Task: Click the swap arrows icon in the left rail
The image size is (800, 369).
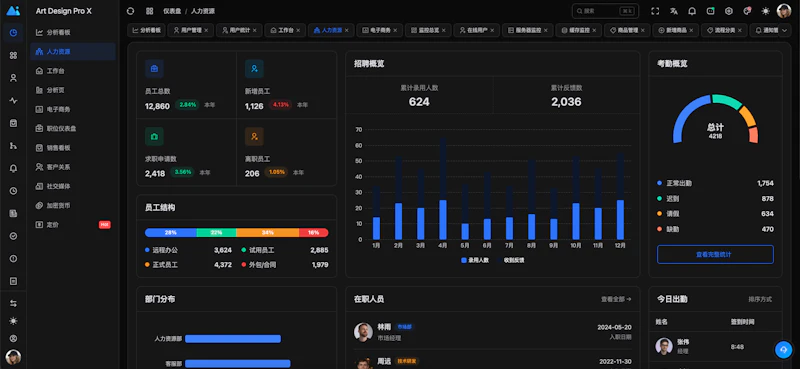Action: click(x=13, y=303)
